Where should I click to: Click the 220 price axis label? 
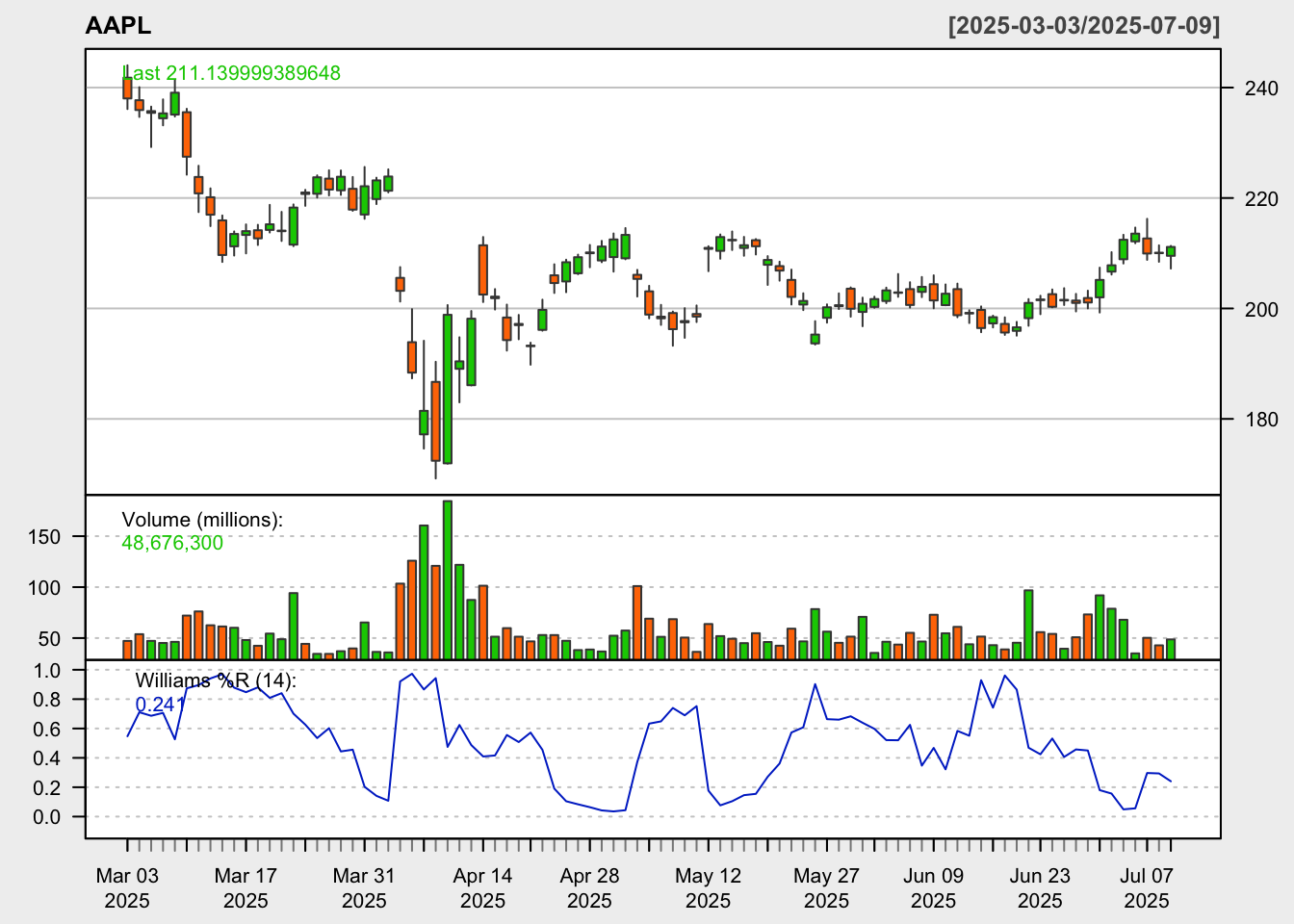(x=1262, y=199)
